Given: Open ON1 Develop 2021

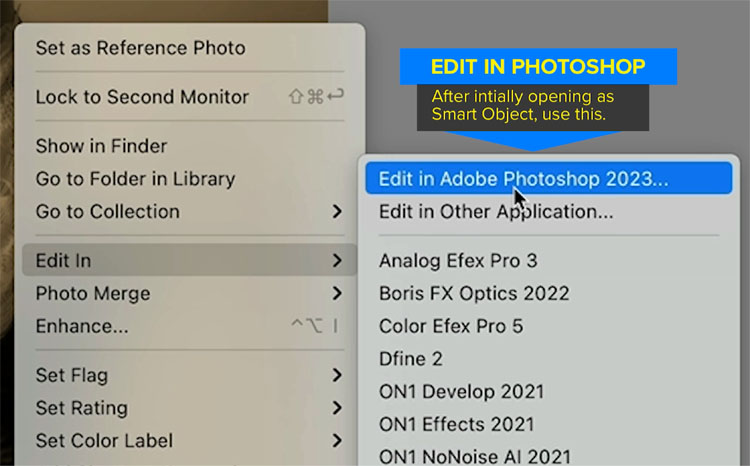Looking at the screenshot, I should [549, 391].
